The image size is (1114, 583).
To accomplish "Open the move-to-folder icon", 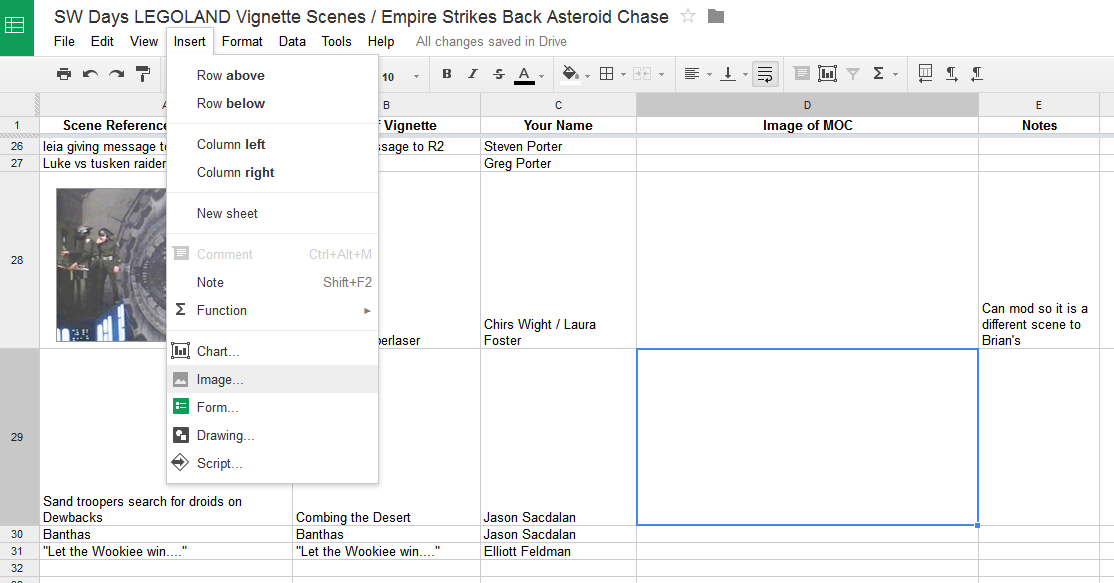I will pyautogui.click(x=716, y=16).
